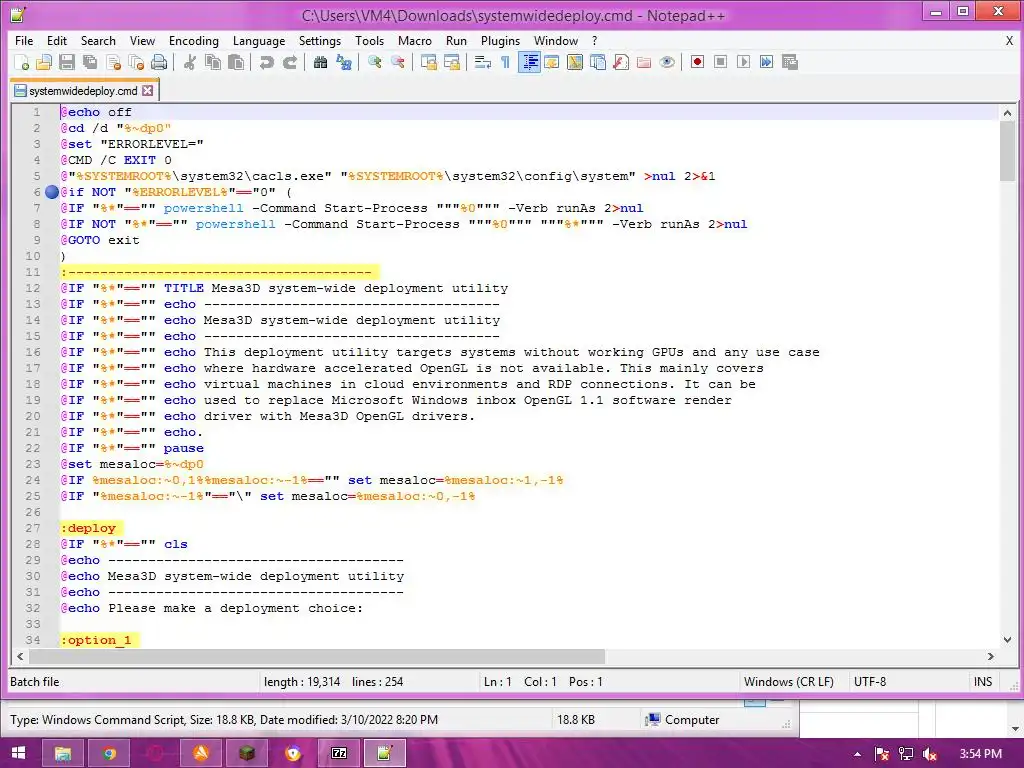The width and height of the screenshot is (1024, 768).
Task: Click the horizontal scrollbar right arrow
Action: (x=991, y=656)
